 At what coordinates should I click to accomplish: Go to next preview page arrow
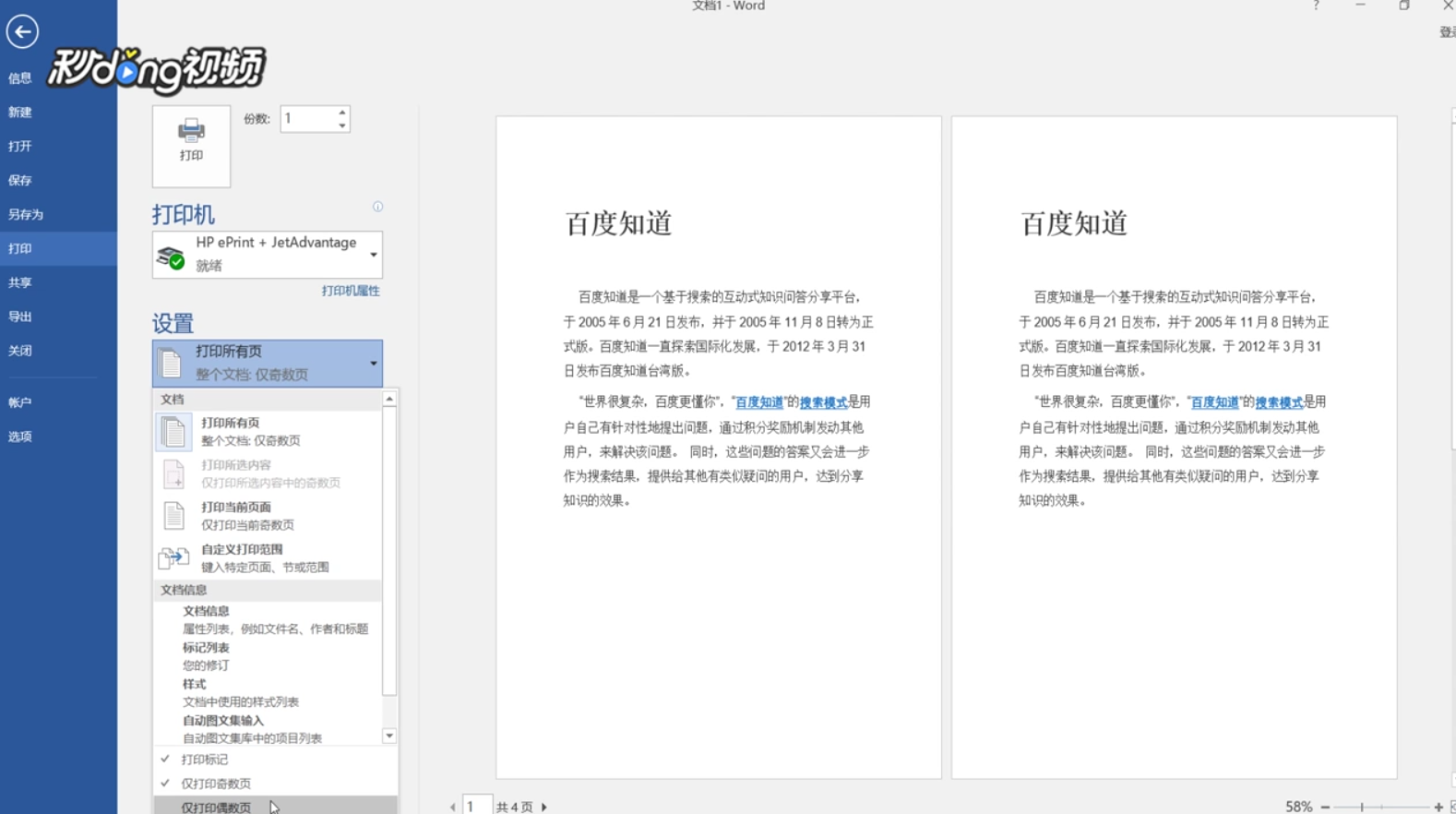544,808
